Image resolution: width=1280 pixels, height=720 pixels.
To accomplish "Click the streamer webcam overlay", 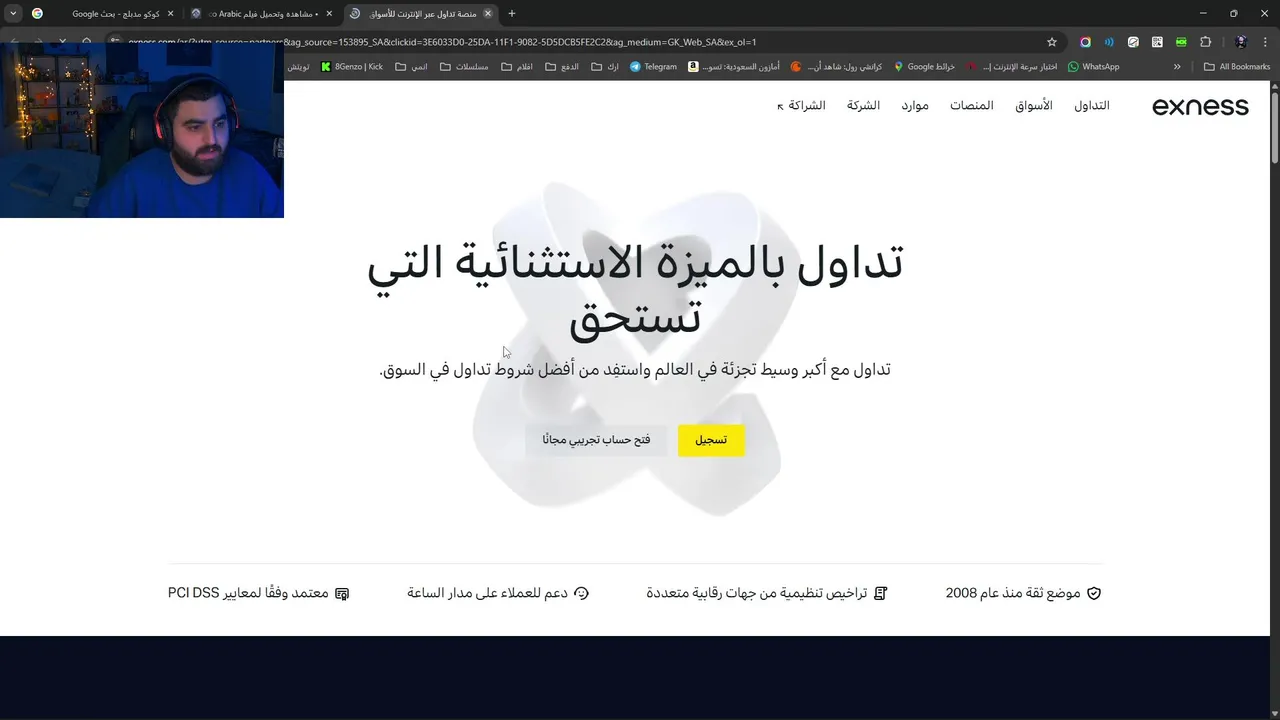I will (142, 131).
